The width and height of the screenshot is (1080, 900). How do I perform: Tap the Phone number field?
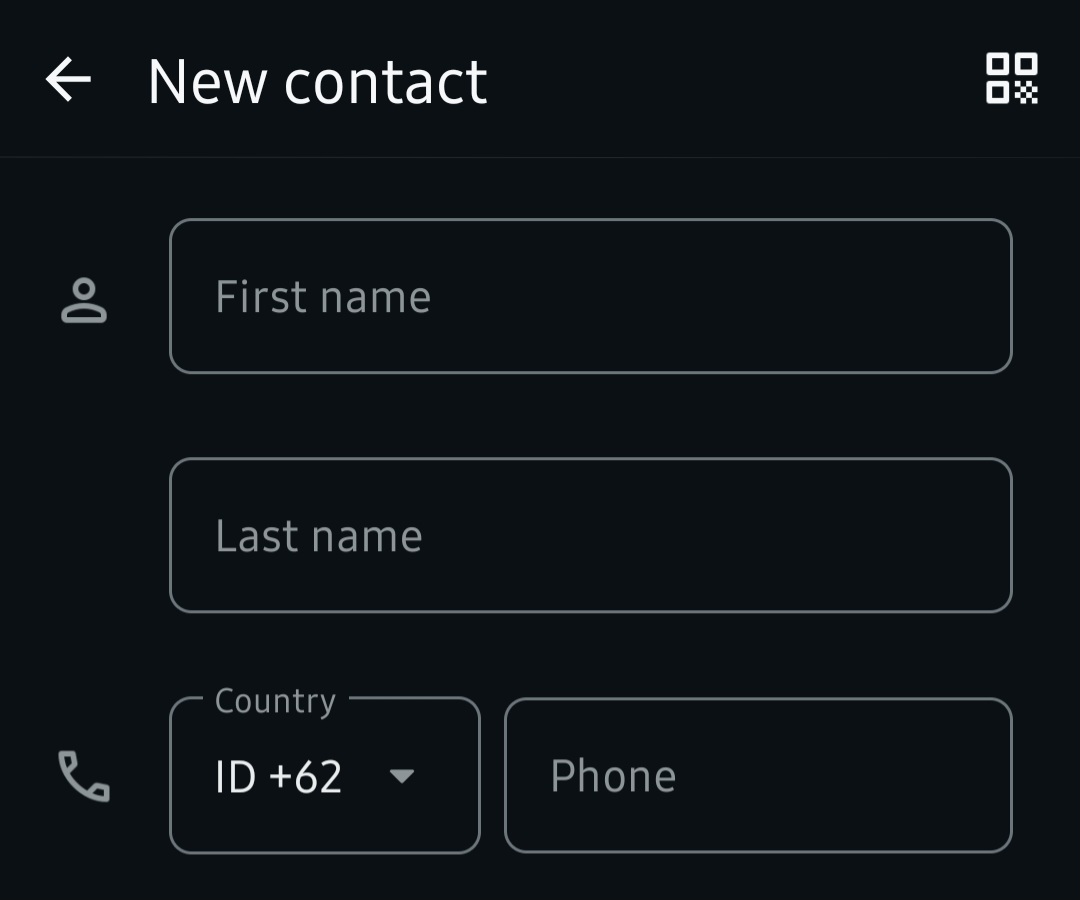click(x=757, y=776)
